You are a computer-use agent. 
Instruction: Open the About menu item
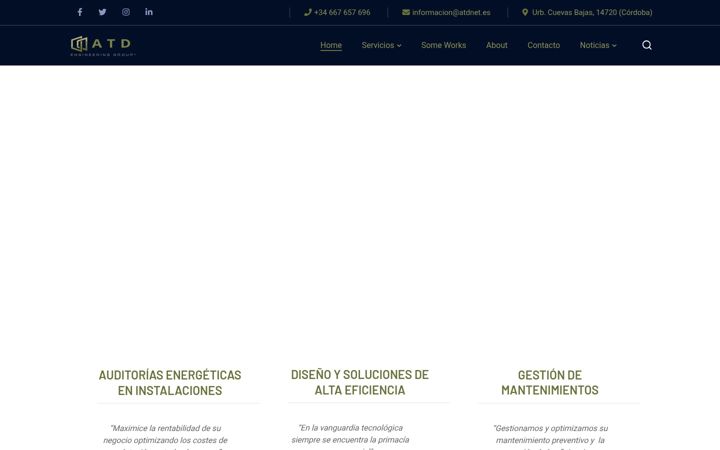pos(497,45)
